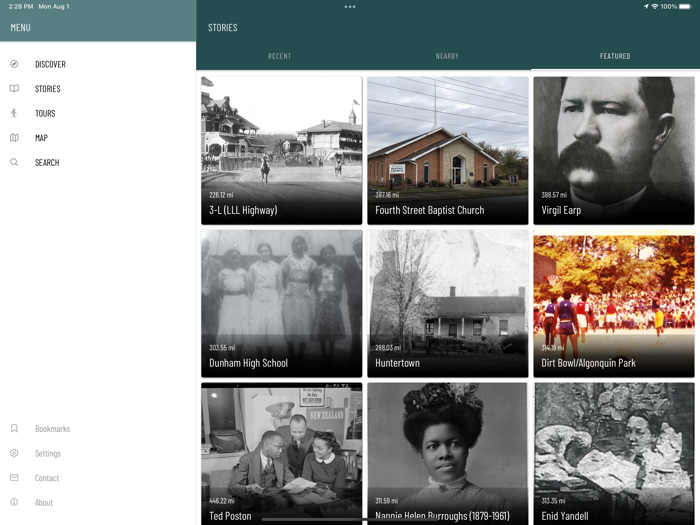The width and height of the screenshot is (700, 525).
Task: Tap the location services arrow icon
Action: [x=646, y=6]
